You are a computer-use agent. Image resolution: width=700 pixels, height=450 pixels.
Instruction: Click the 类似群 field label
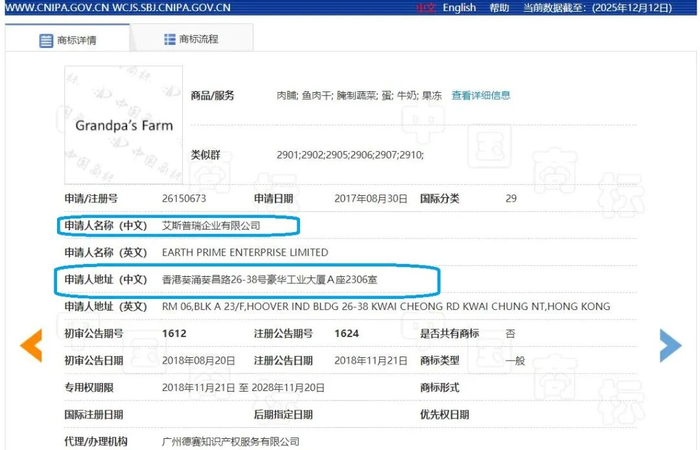(205, 155)
